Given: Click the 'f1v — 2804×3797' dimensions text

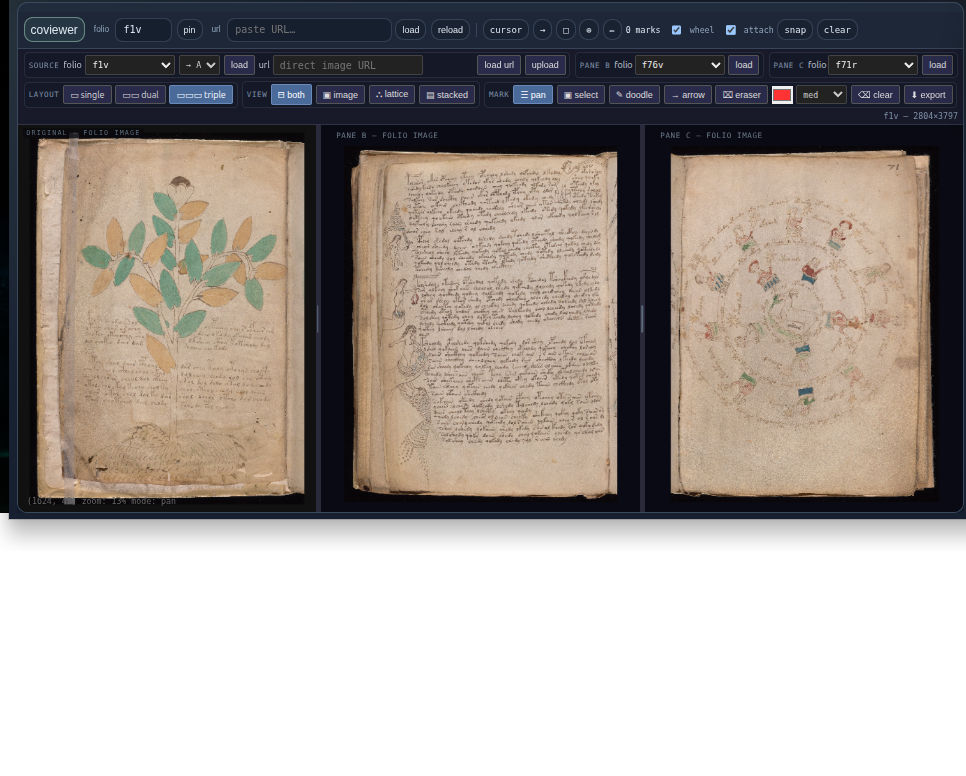Looking at the screenshot, I should pyautogui.click(x=920, y=115).
